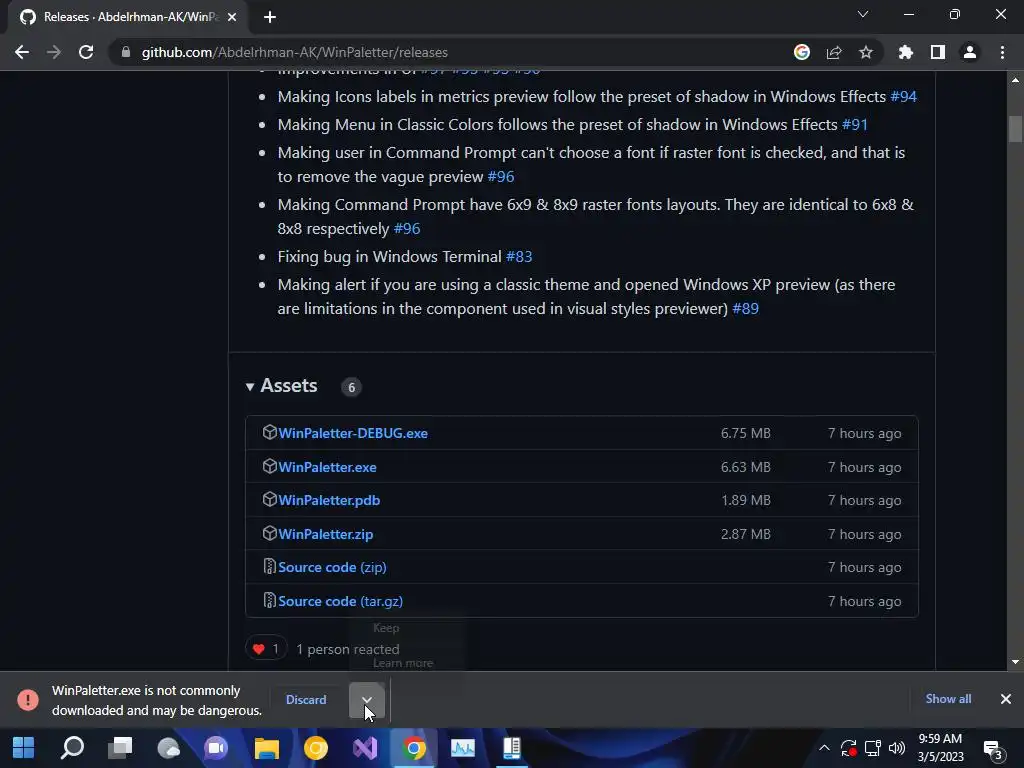
Task: Open the Extensions puzzle icon
Action: (905, 52)
